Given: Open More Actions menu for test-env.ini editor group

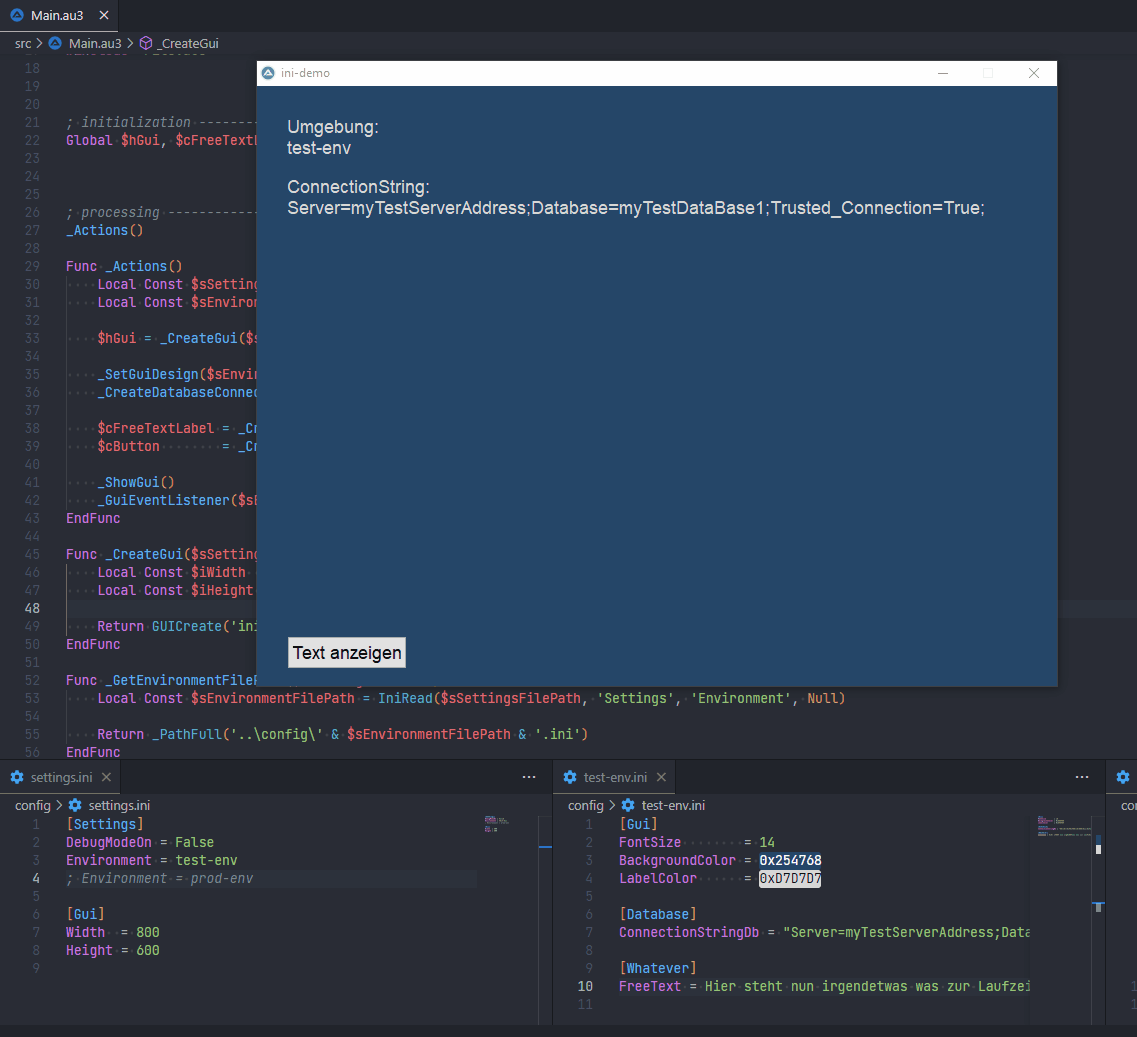Looking at the screenshot, I should pos(1082,777).
